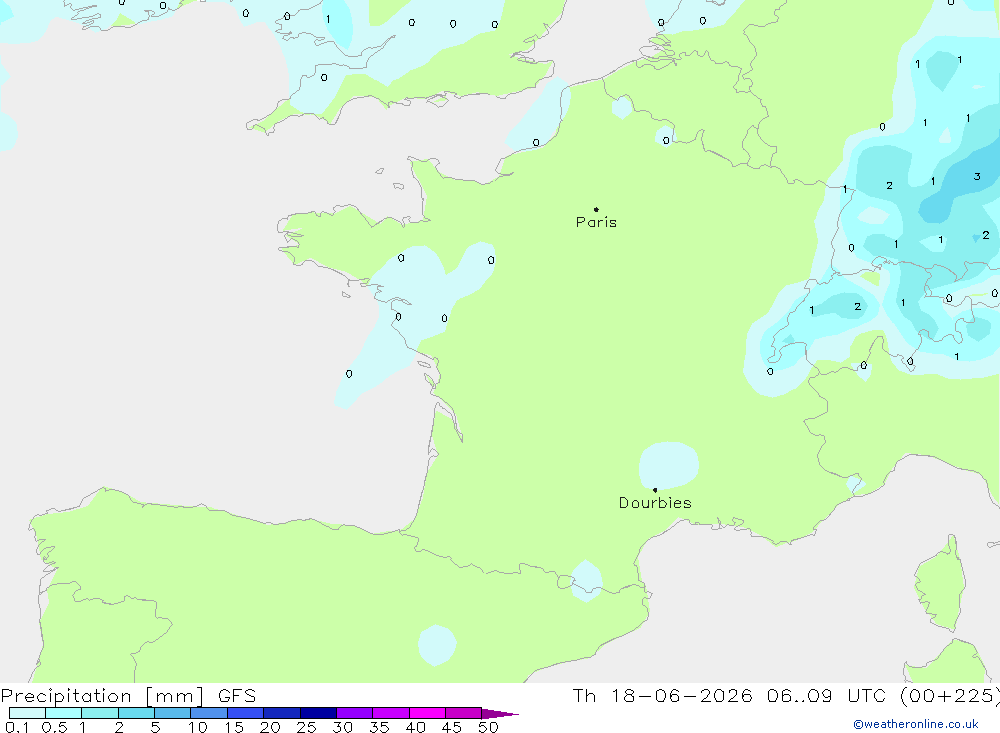
Task: Click the (00+225) forecast offset text
Action: tap(950, 696)
